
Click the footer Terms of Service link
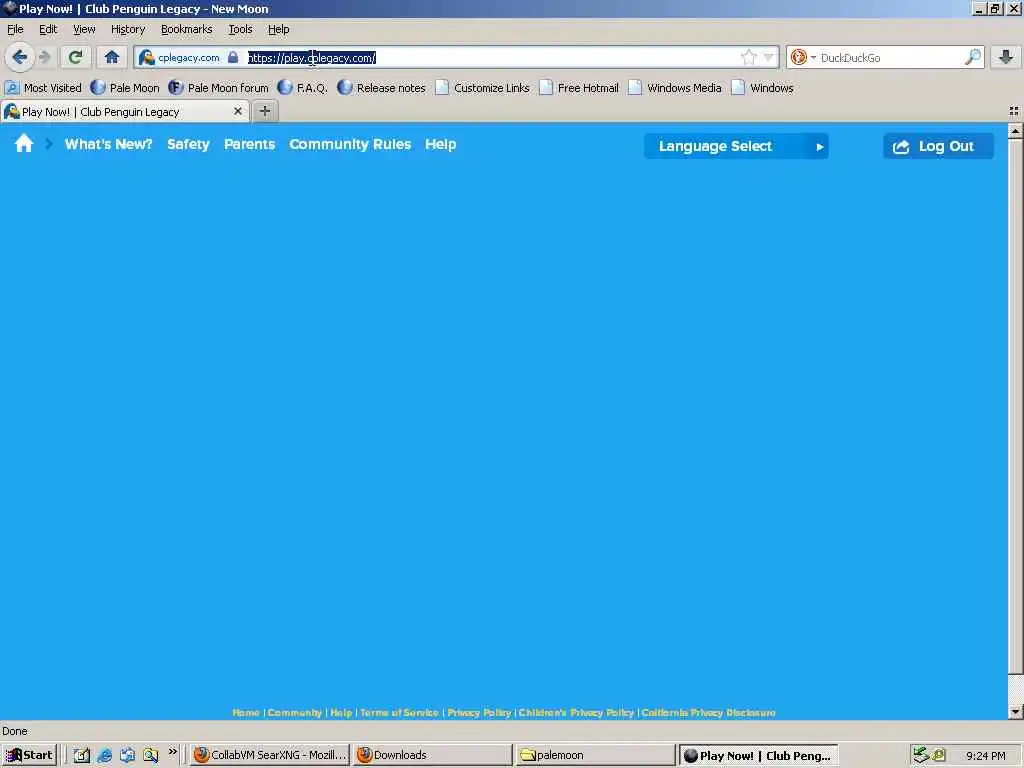point(399,712)
